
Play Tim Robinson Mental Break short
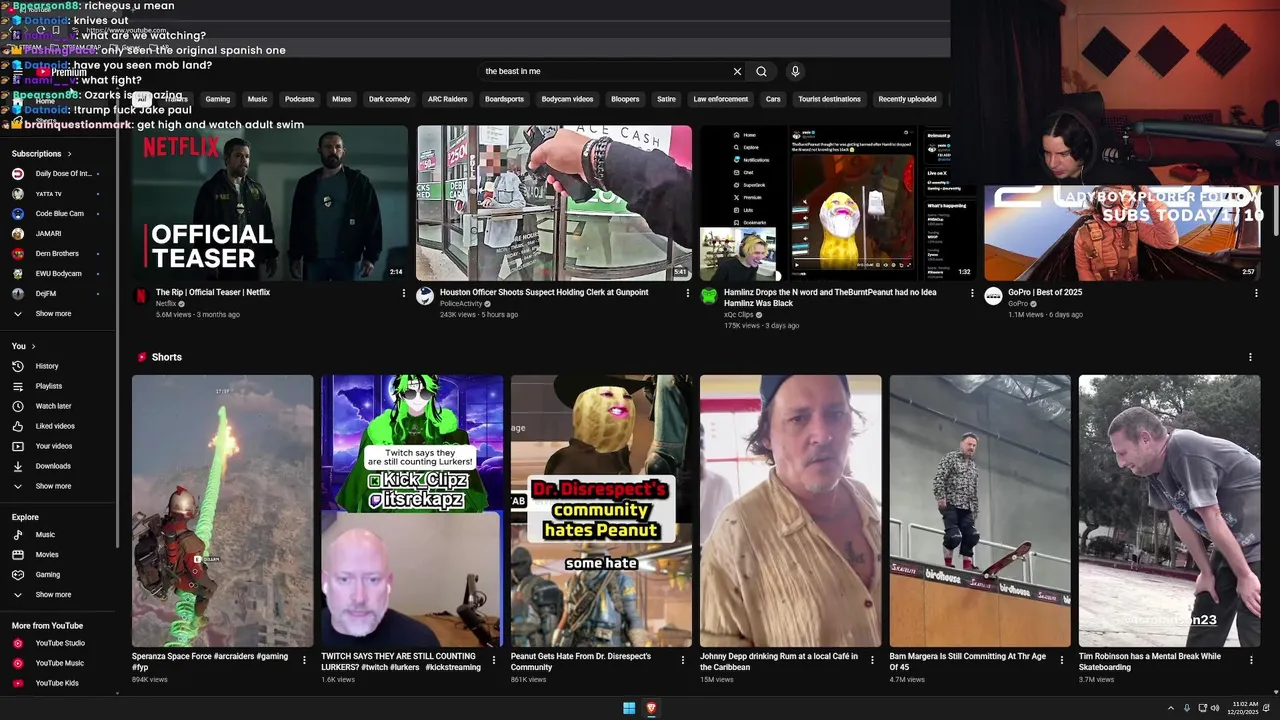1169,511
